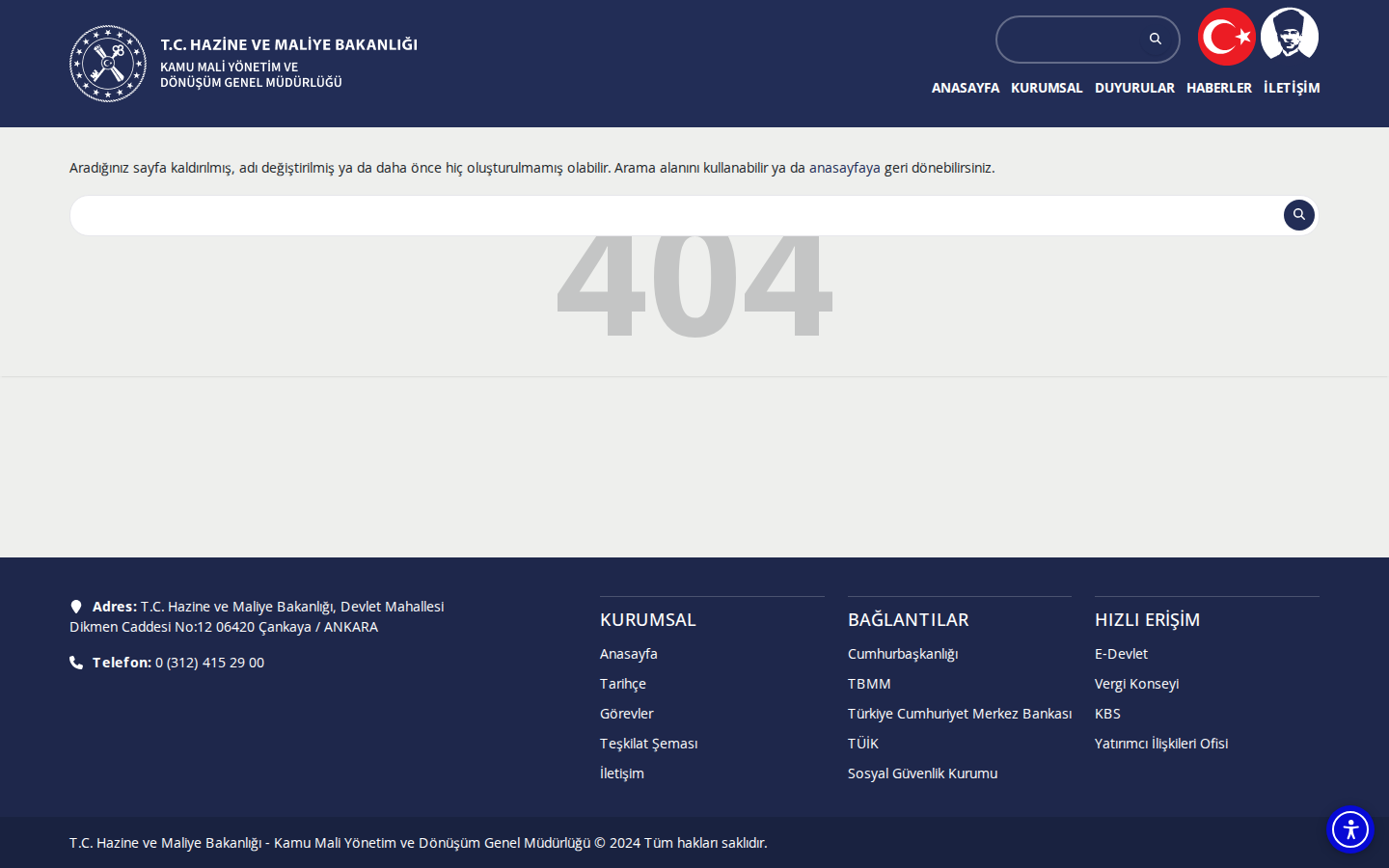The image size is (1389, 868).
Task: Click the telephone icon in footer
Action: 76,663
